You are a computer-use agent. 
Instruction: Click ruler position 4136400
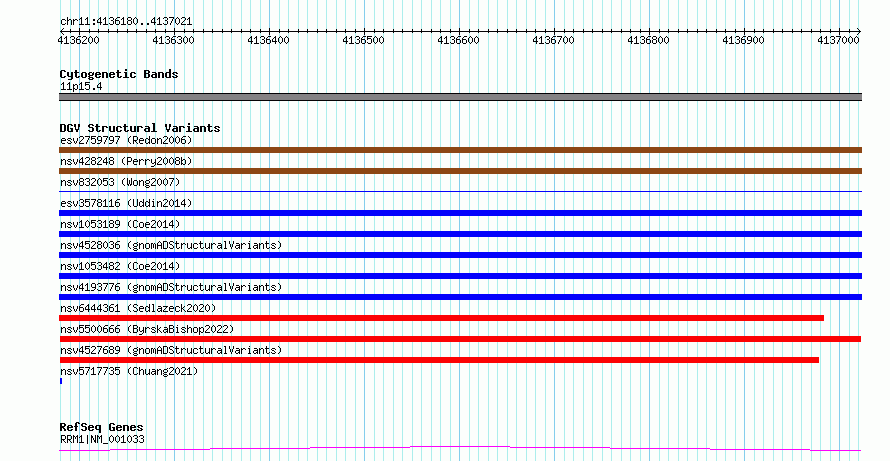pyautogui.click(x=268, y=40)
